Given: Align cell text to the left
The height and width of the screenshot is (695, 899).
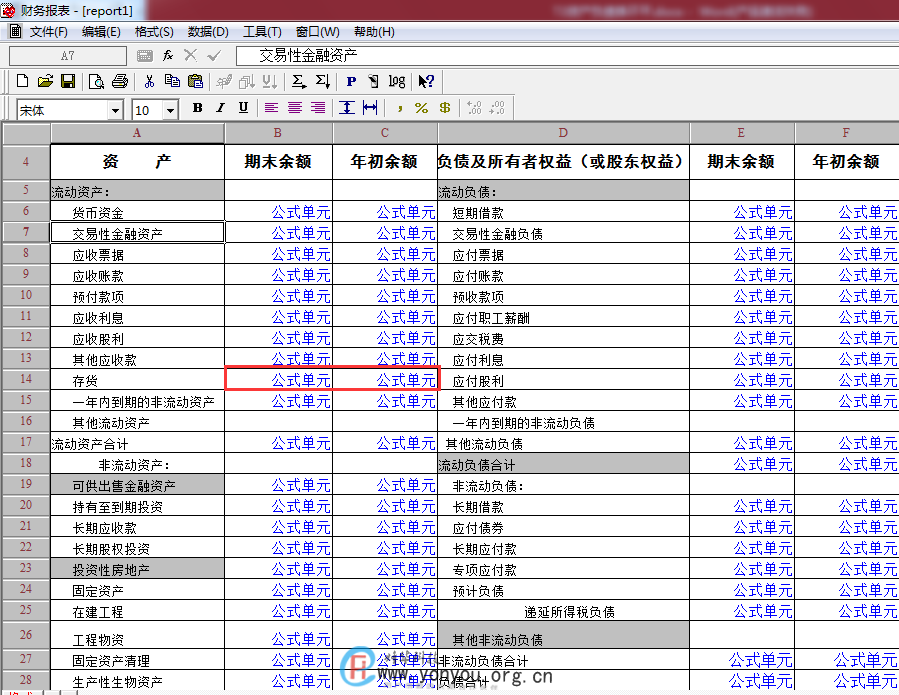Looking at the screenshot, I should (271, 108).
